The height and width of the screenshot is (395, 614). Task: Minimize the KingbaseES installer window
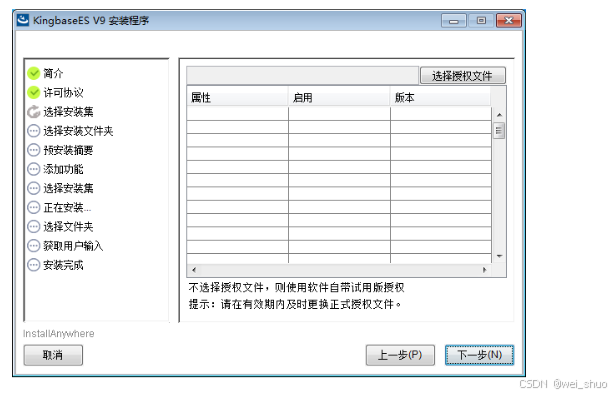453,20
